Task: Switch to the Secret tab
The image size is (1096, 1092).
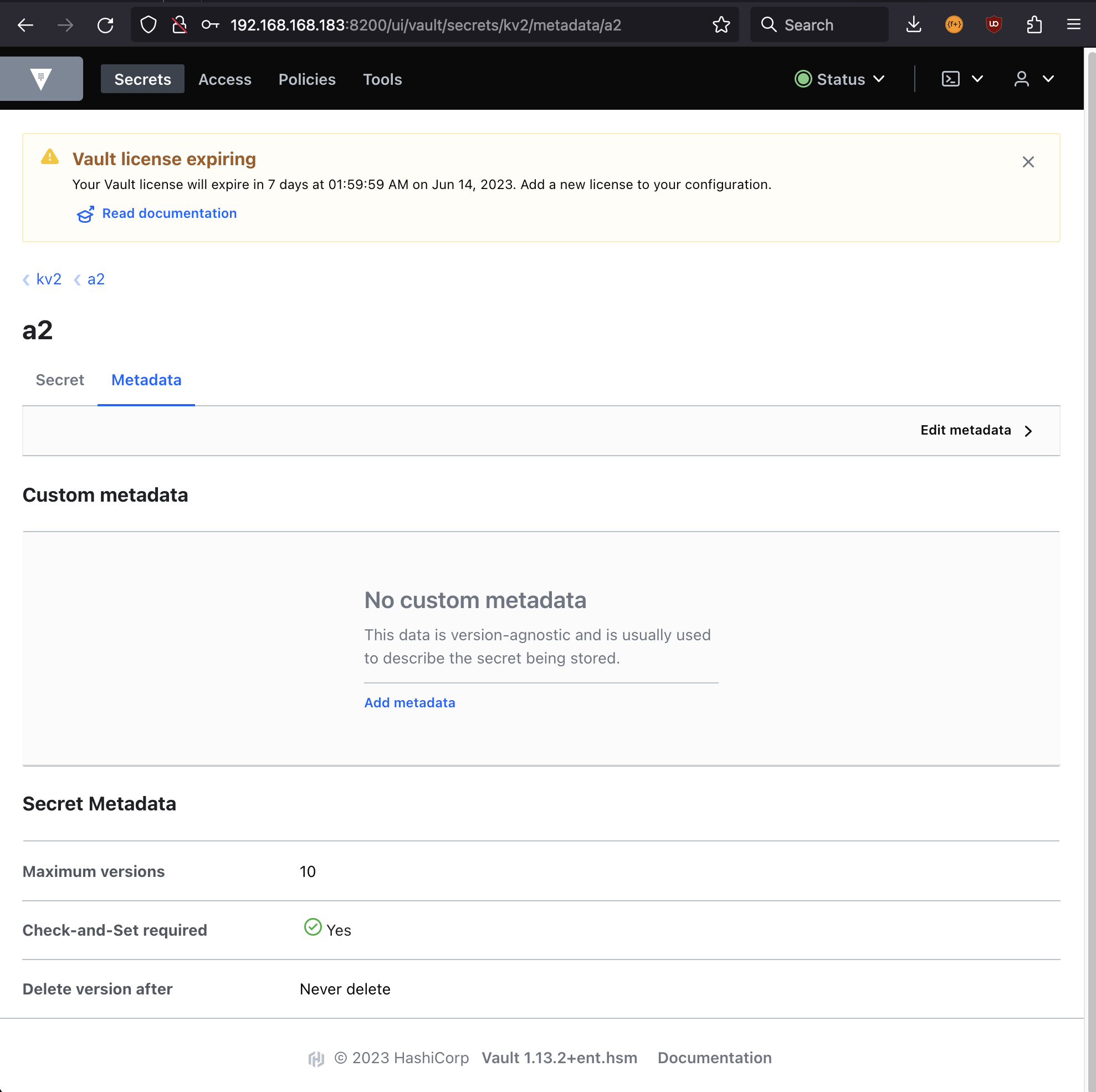Action: (59, 380)
